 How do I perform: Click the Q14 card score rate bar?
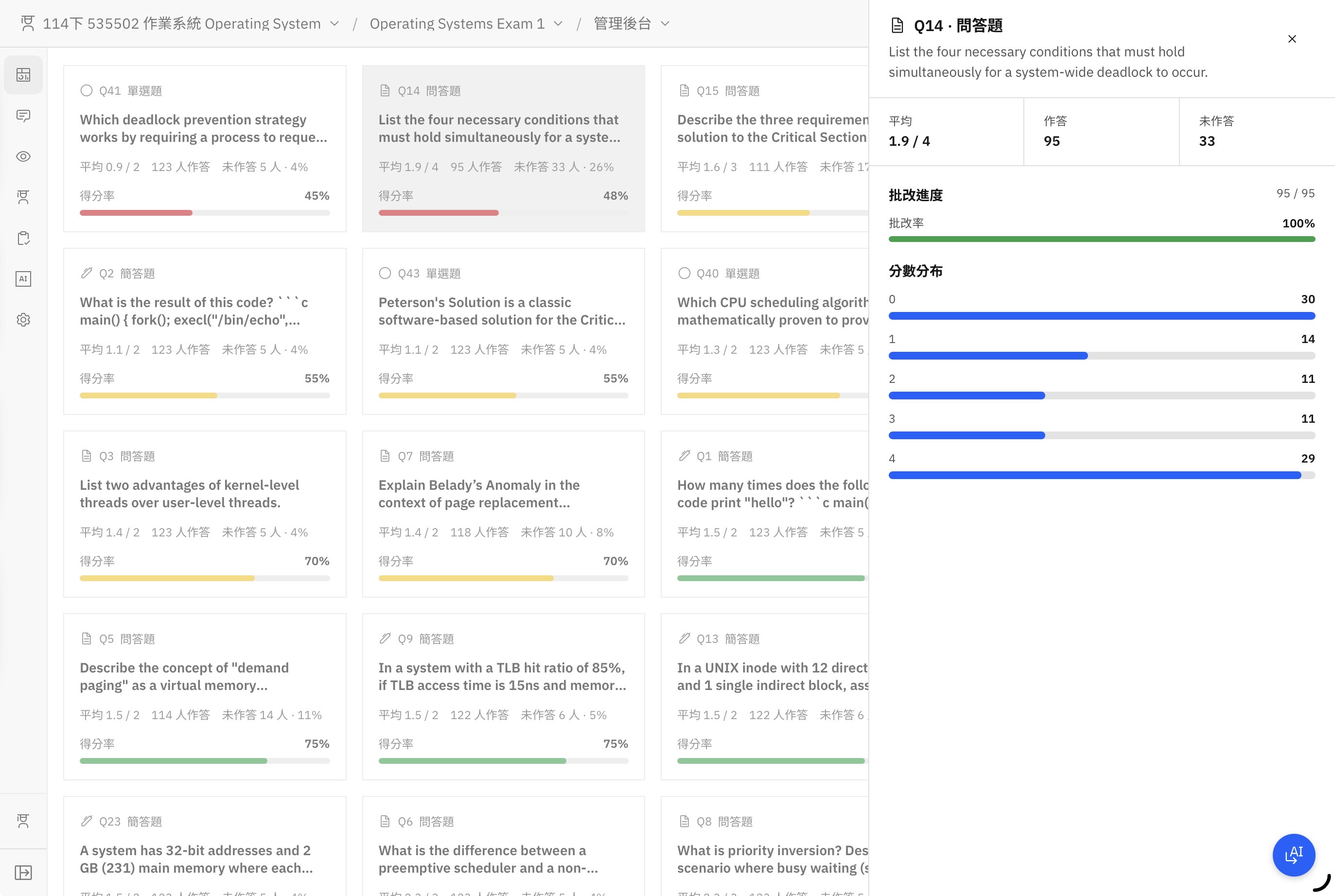click(503, 213)
